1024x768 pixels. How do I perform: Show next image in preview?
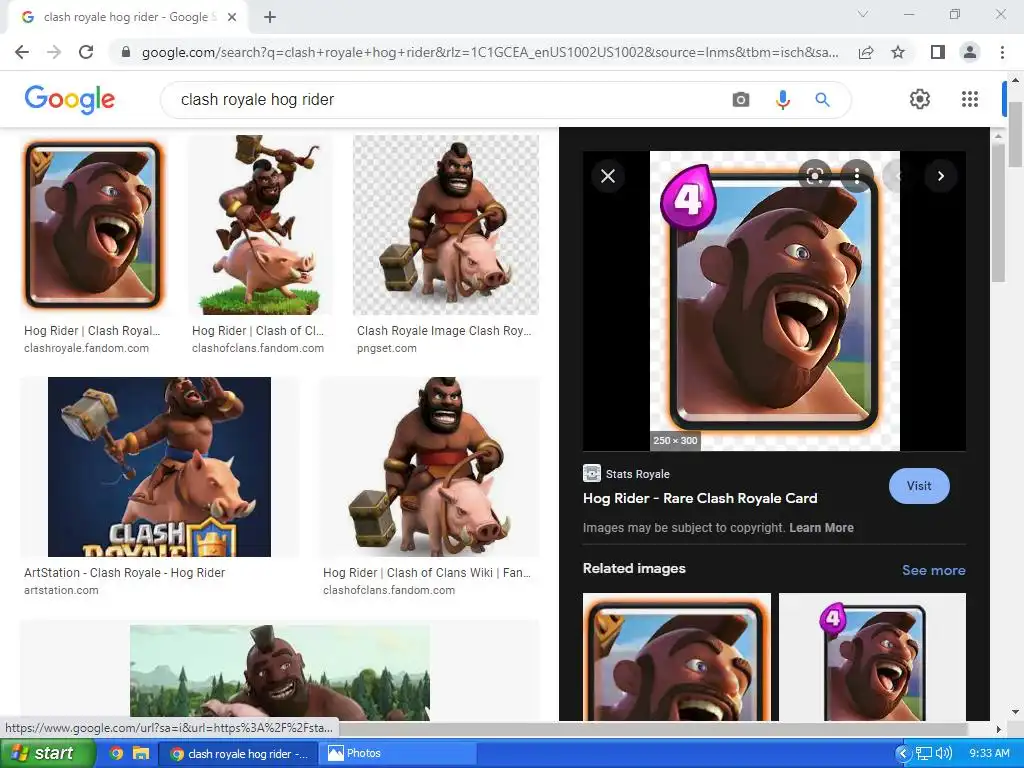[x=940, y=176]
